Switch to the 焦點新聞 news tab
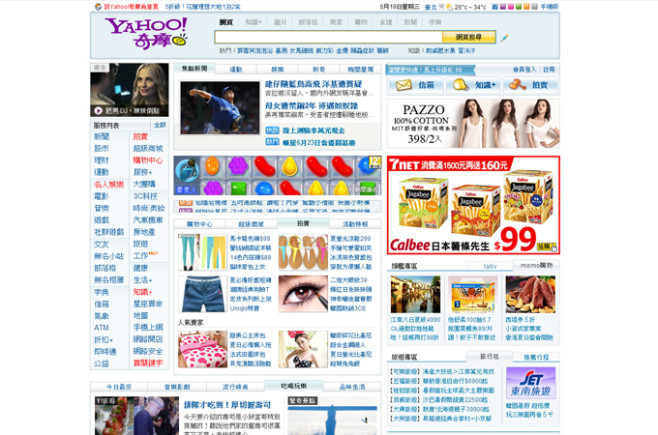The height and width of the screenshot is (435, 658). [x=194, y=68]
